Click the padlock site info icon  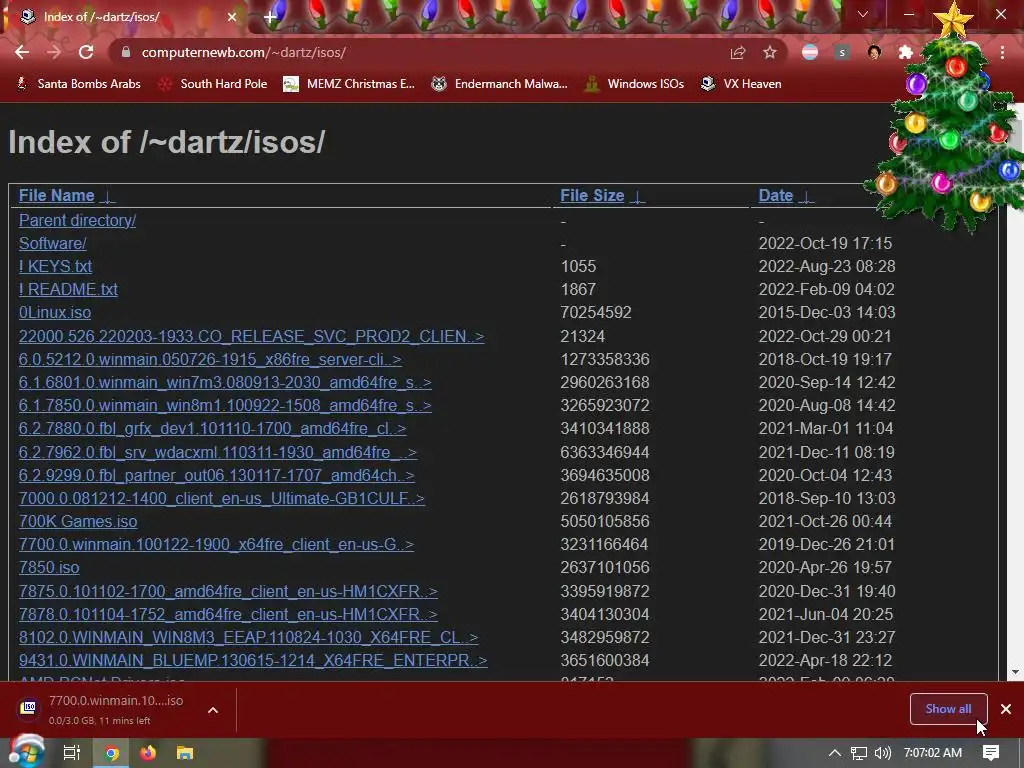(x=126, y=52)
